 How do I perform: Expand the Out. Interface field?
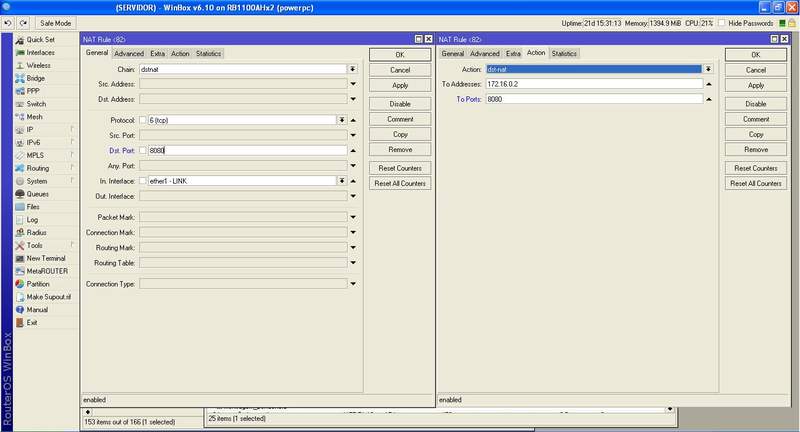click(353, 196)
